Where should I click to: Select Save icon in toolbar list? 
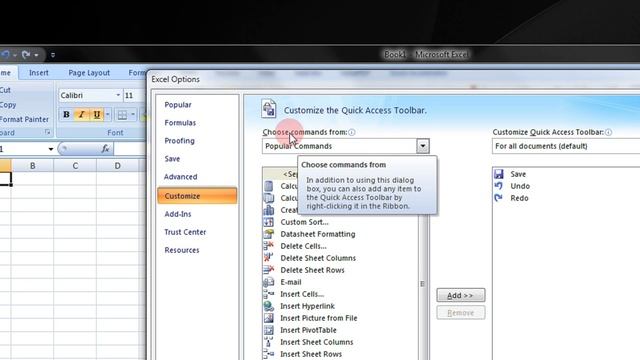499,174
